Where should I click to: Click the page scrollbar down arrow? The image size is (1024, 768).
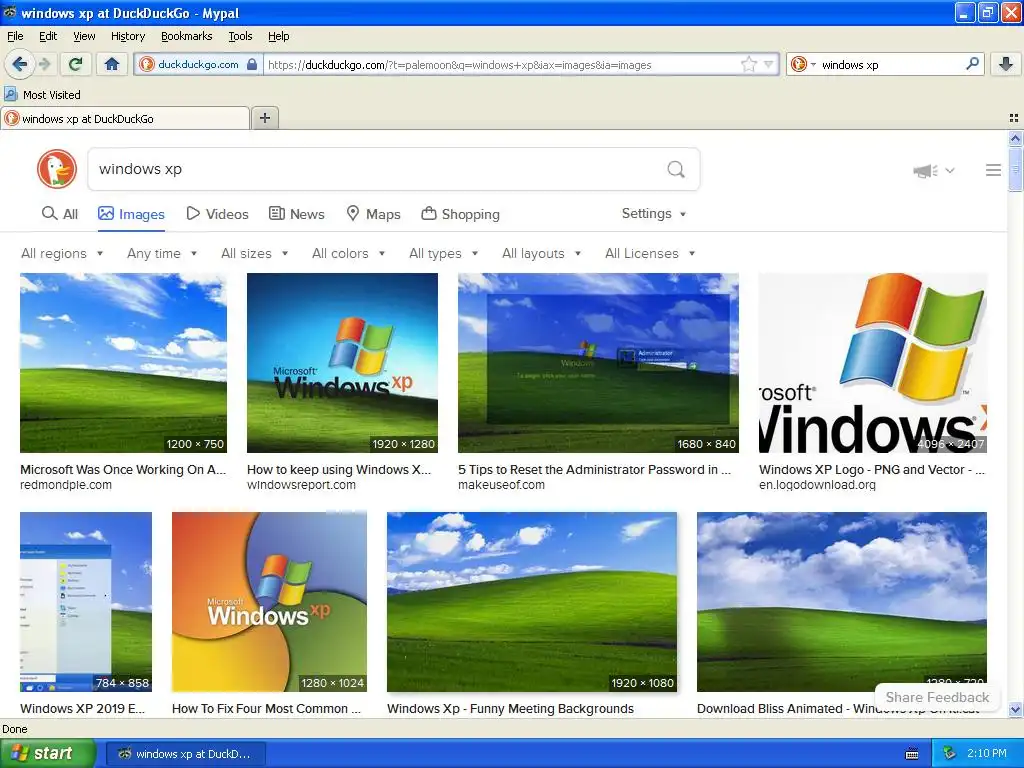click(x=1015, y=709)
